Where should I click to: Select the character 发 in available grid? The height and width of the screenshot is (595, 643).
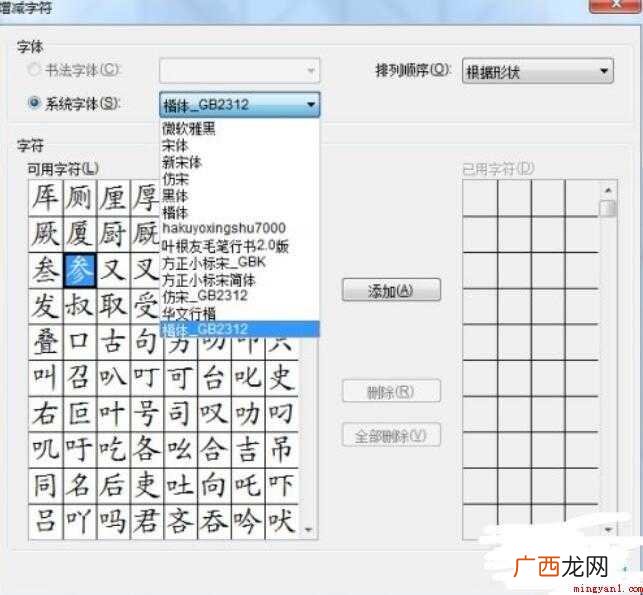46,307
